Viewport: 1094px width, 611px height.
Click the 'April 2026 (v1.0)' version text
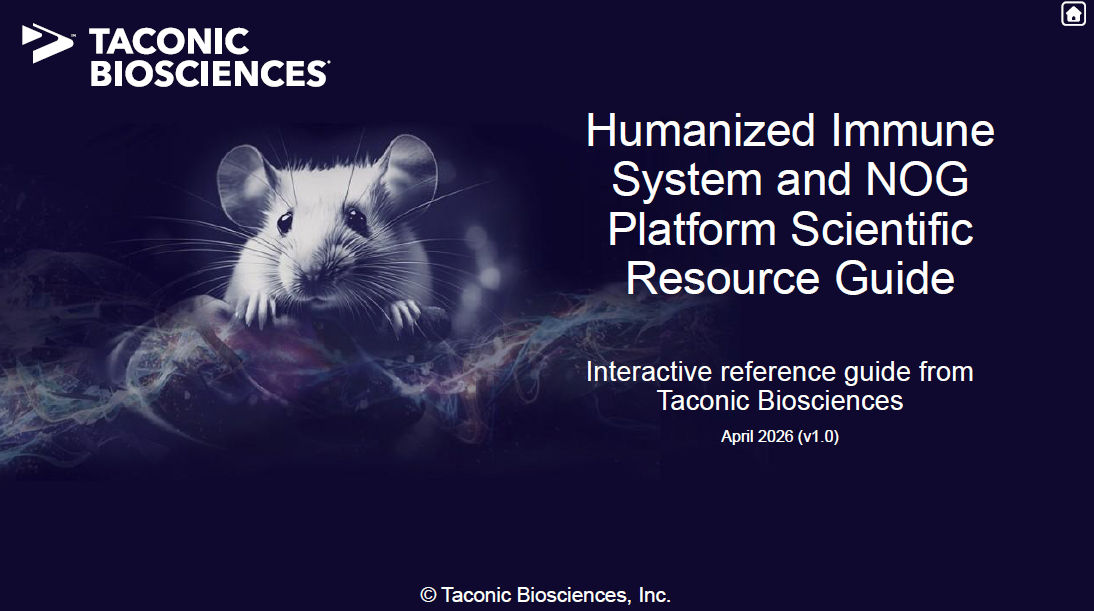point(779,437)
